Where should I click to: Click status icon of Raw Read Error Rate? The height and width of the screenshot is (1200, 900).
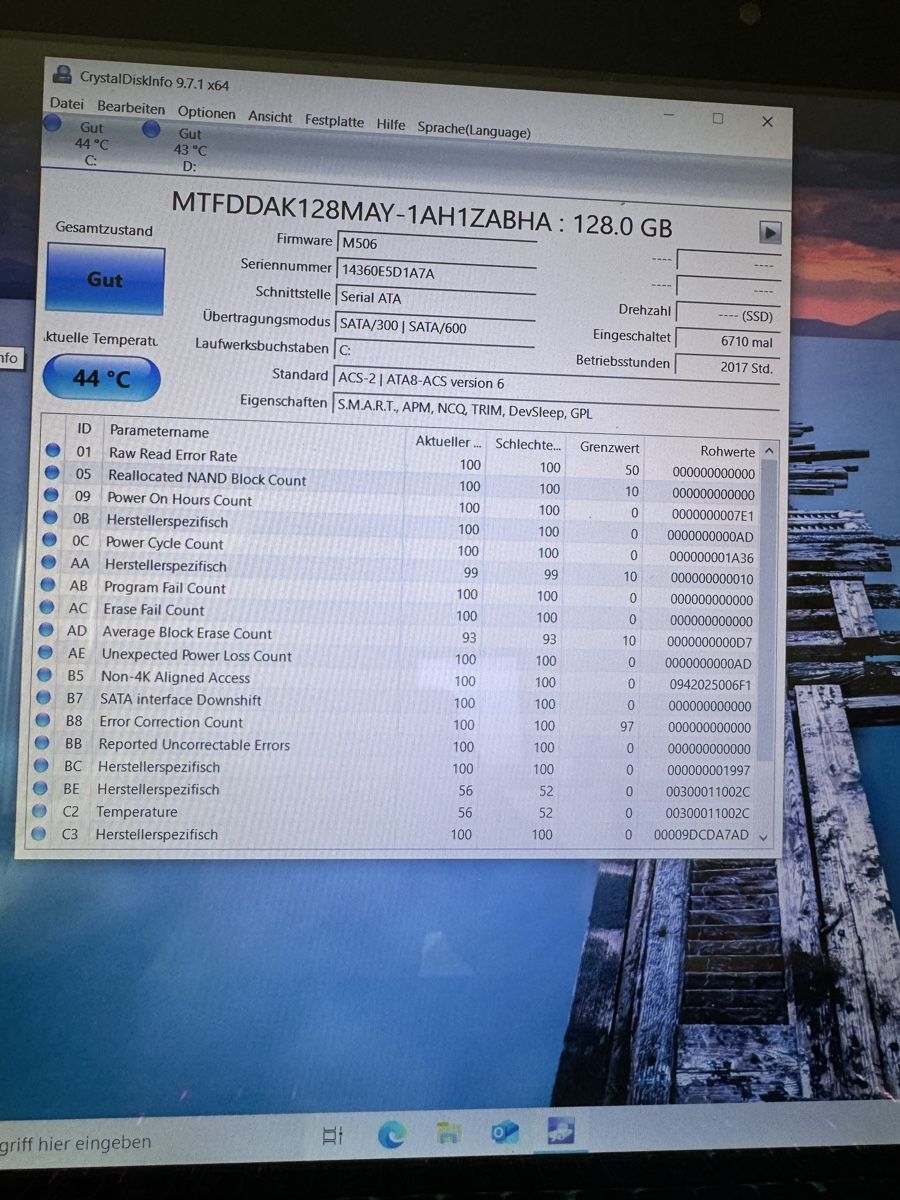coord(52,450)
